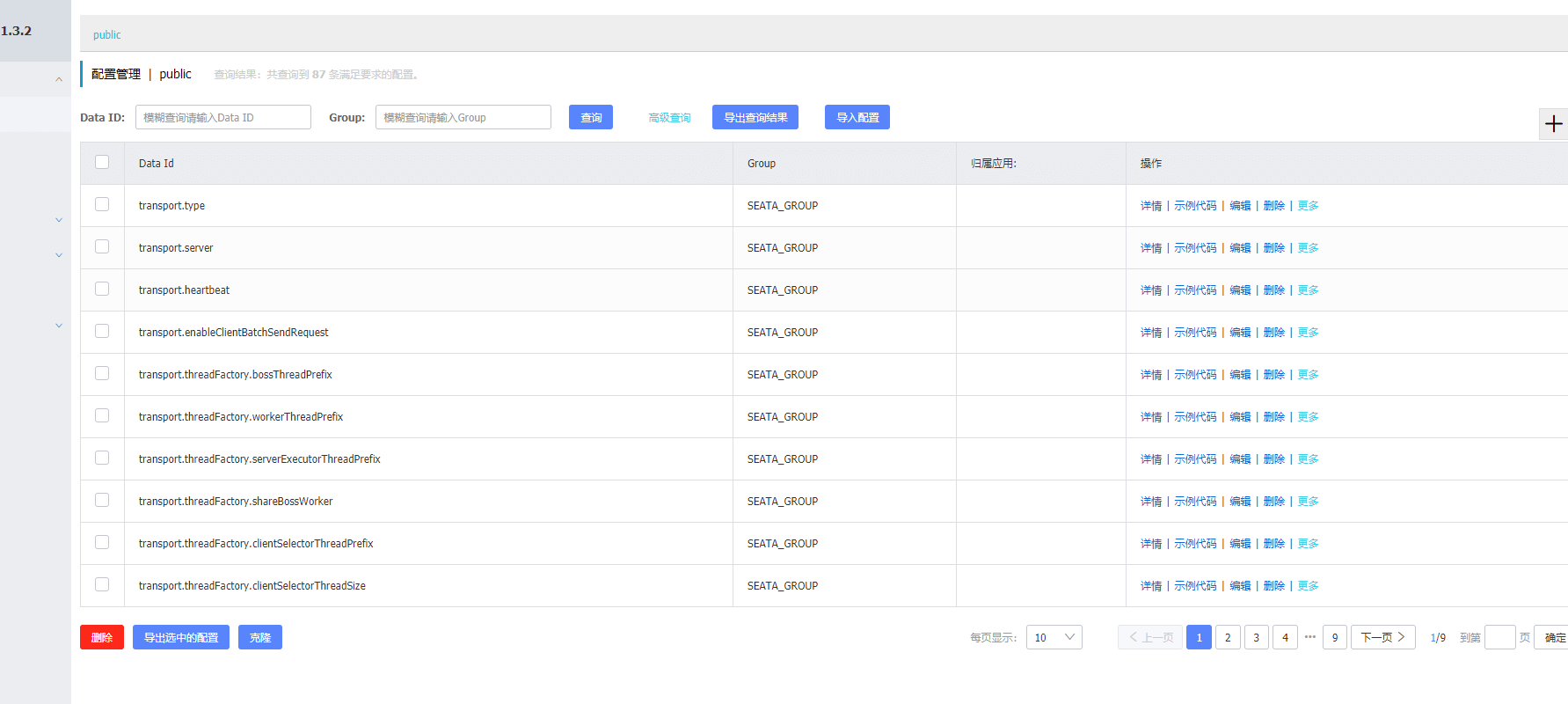The image size is (1568, 704).
Task: Check the serverExecutorThreadPrefix row checkbox
Action: point(102,458)
